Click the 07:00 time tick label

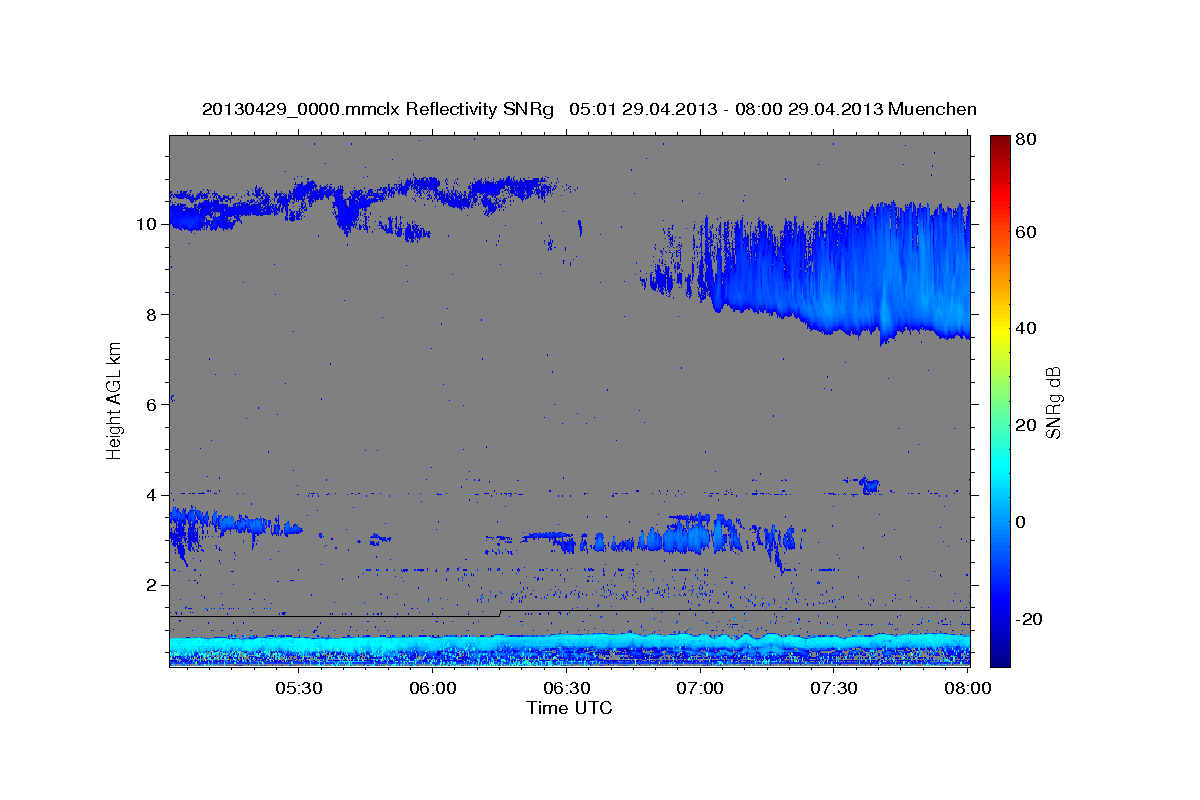[x=701, y=689]
